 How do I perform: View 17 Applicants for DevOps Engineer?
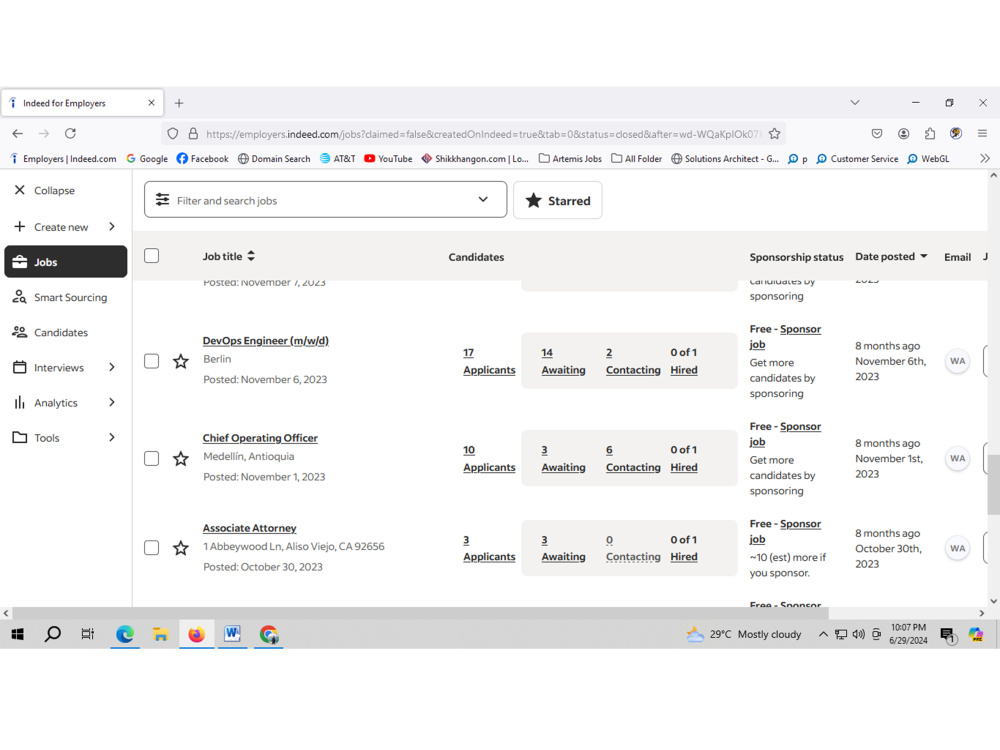489,361
